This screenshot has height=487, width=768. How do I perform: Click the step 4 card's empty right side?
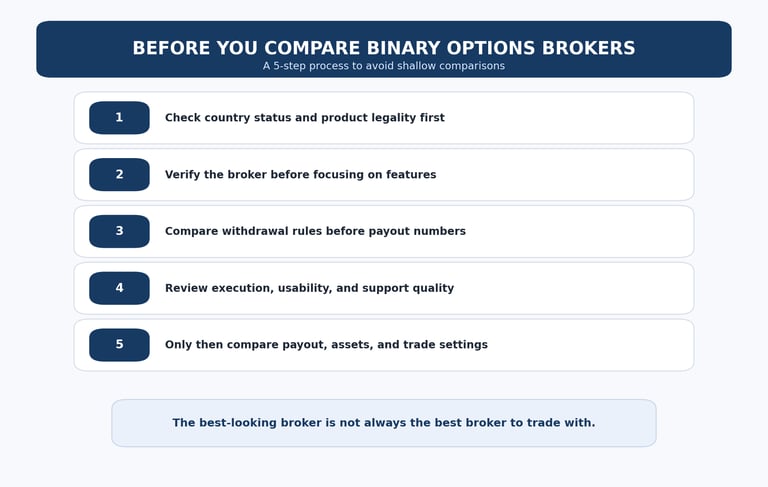coord(590,288)
